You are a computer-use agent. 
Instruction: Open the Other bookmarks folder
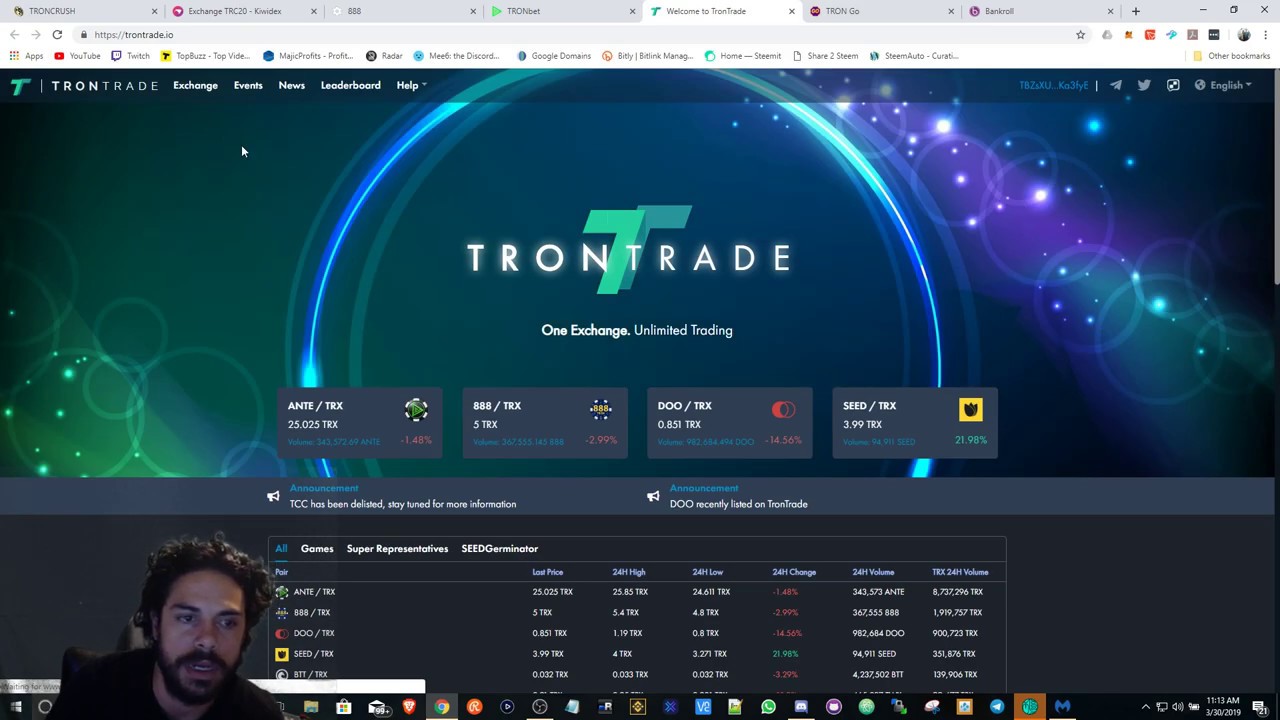[x=1232, y=56]
